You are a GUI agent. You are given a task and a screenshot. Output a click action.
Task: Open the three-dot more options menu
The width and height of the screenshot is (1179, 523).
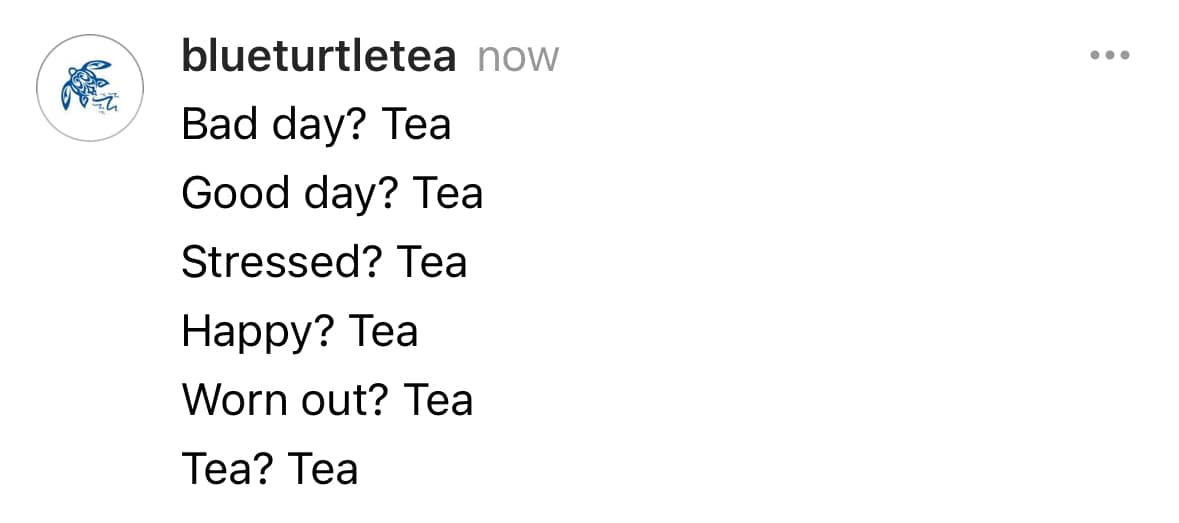(x=1110, y=55)
